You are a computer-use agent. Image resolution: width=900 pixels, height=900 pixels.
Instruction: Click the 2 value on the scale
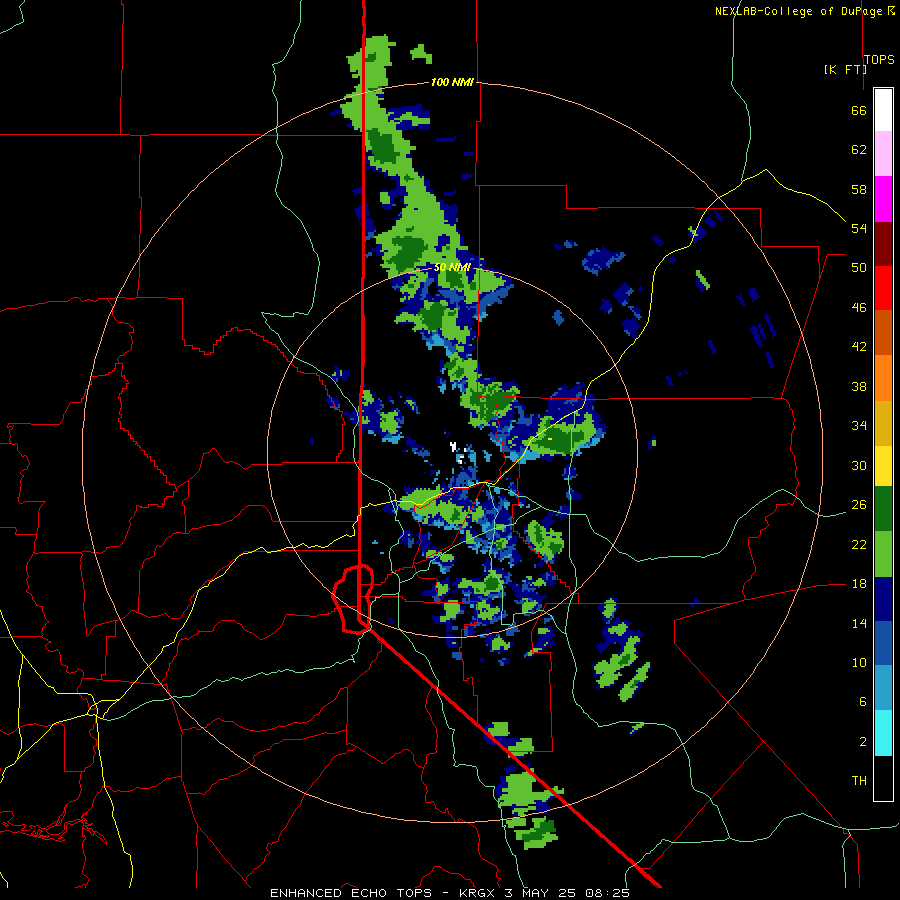point(863,742)
